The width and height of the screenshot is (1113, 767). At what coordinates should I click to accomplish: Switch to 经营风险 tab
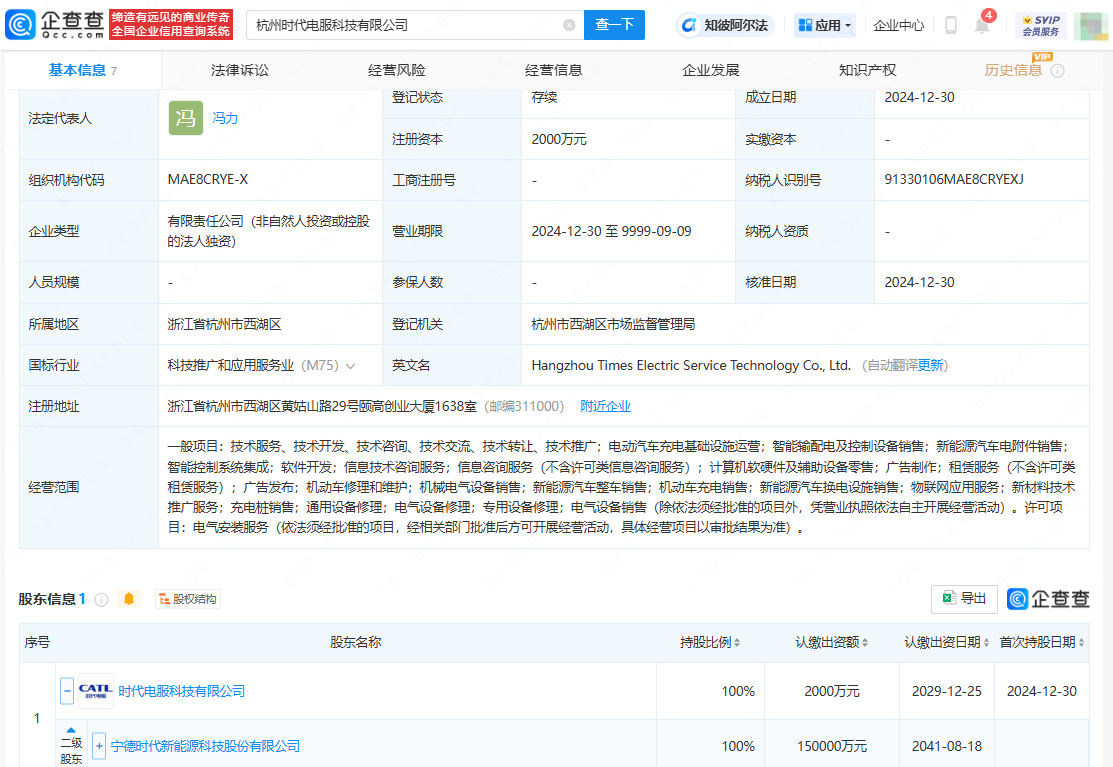397,70
